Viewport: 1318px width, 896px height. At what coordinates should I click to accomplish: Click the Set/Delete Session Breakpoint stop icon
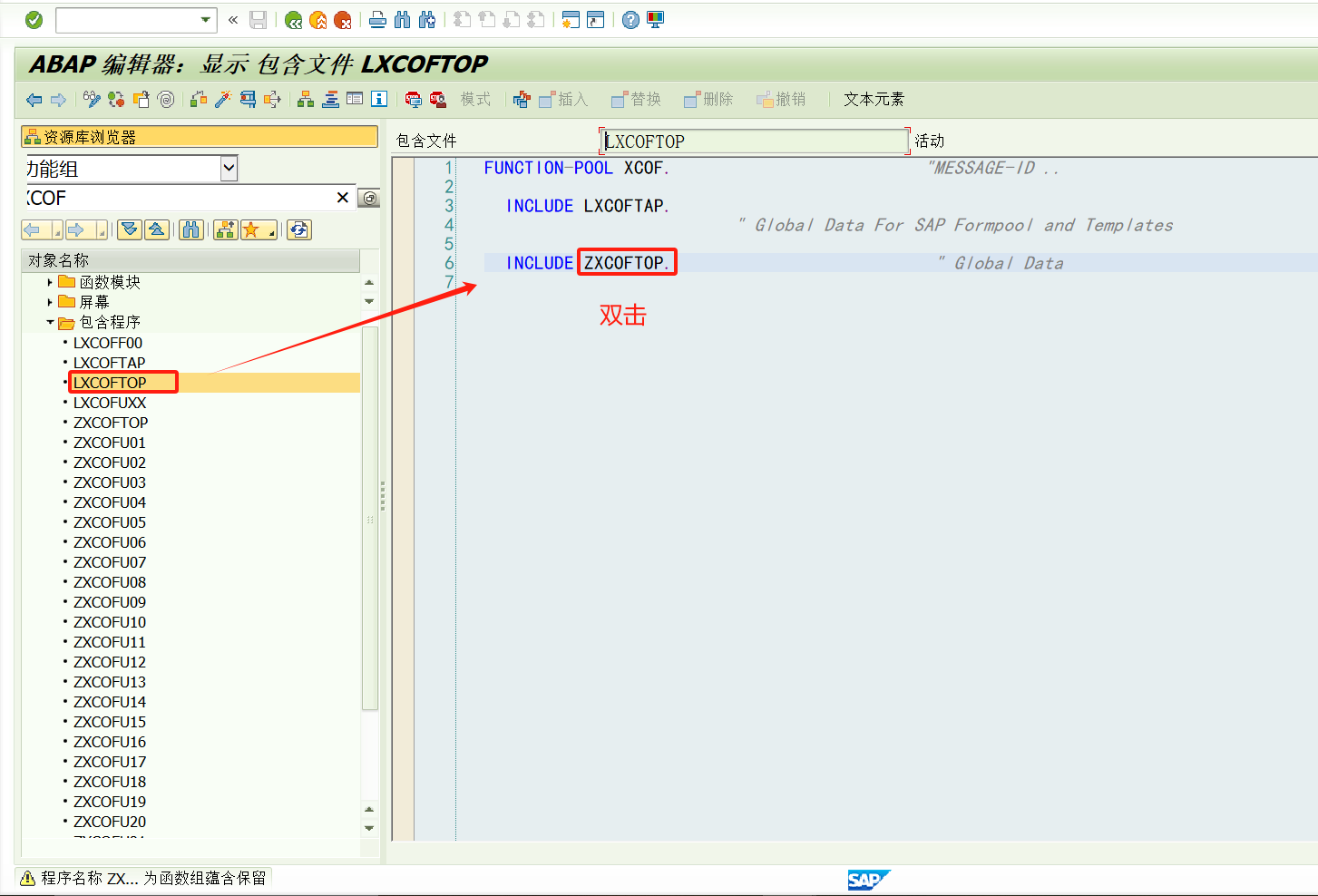click(414, 100)
